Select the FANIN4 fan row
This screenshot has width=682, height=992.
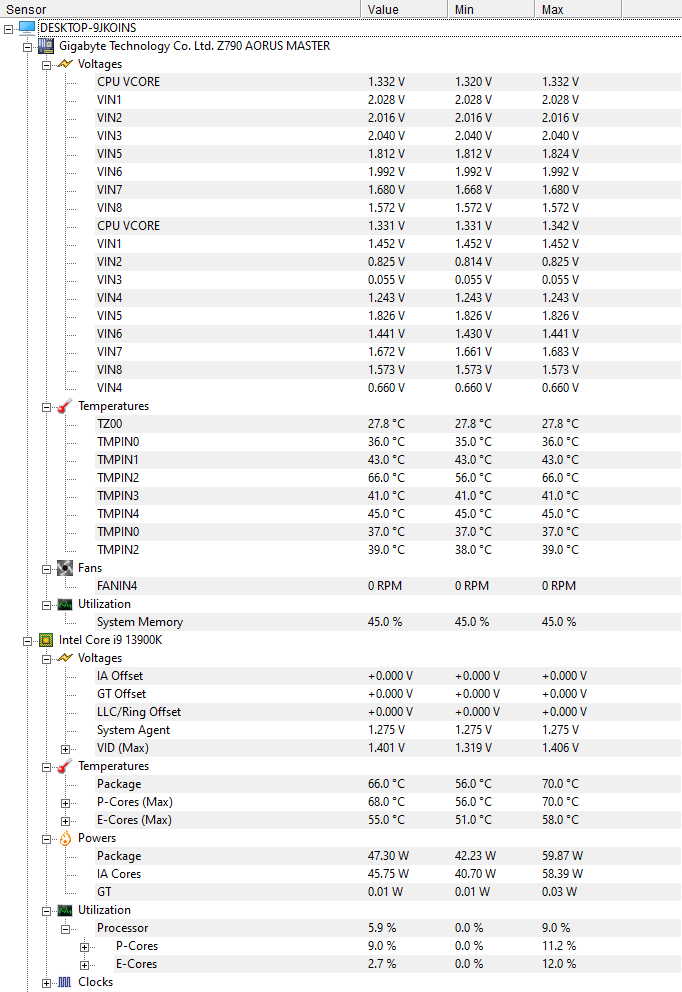pos(388,586)
